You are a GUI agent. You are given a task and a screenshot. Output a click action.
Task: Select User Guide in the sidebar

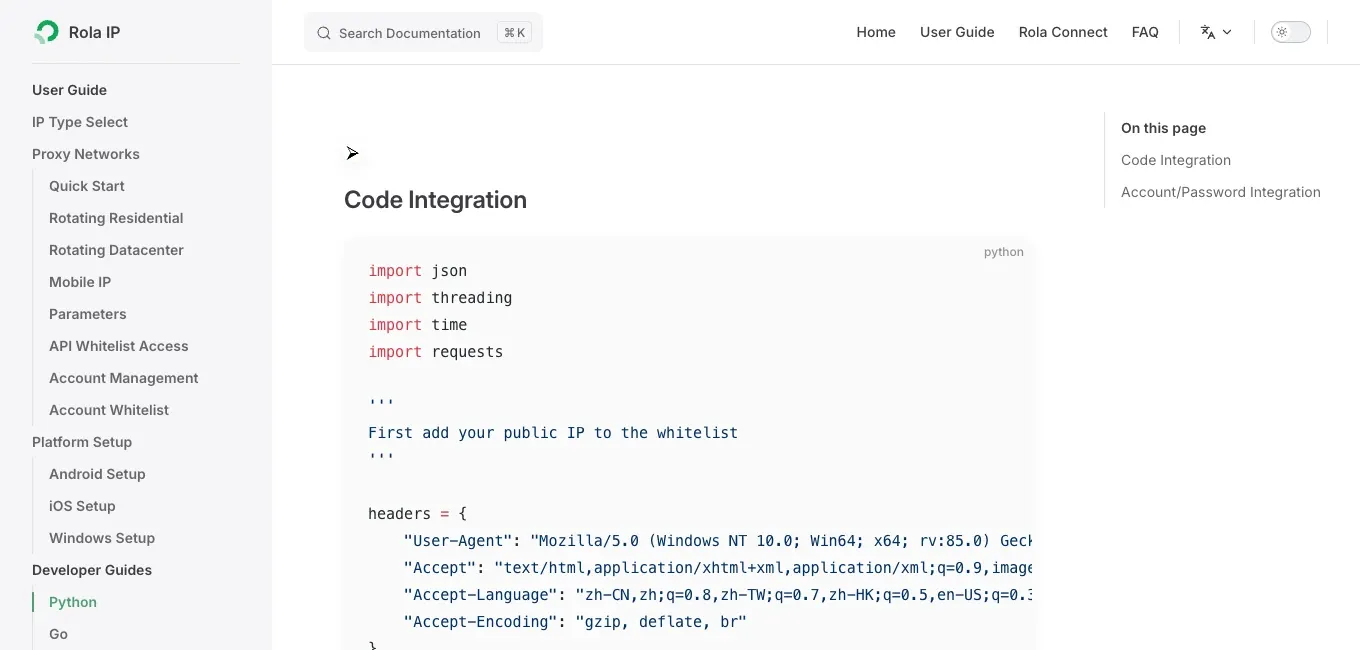(69, 90)
